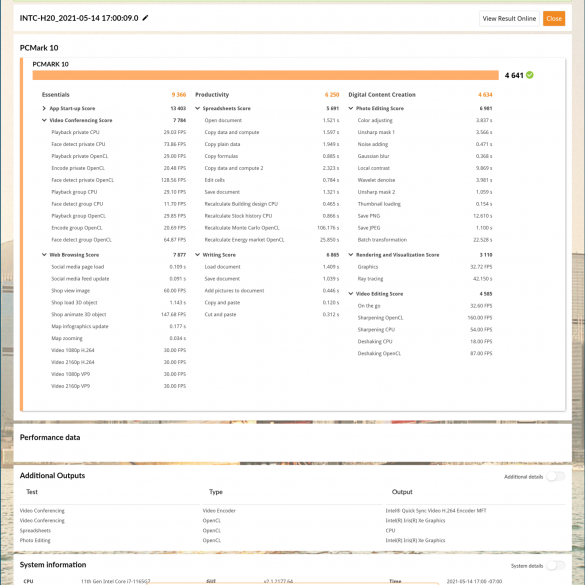Select Video Encoder type entry
Screen dimensions: 585x585
click(x=219, y=510)
